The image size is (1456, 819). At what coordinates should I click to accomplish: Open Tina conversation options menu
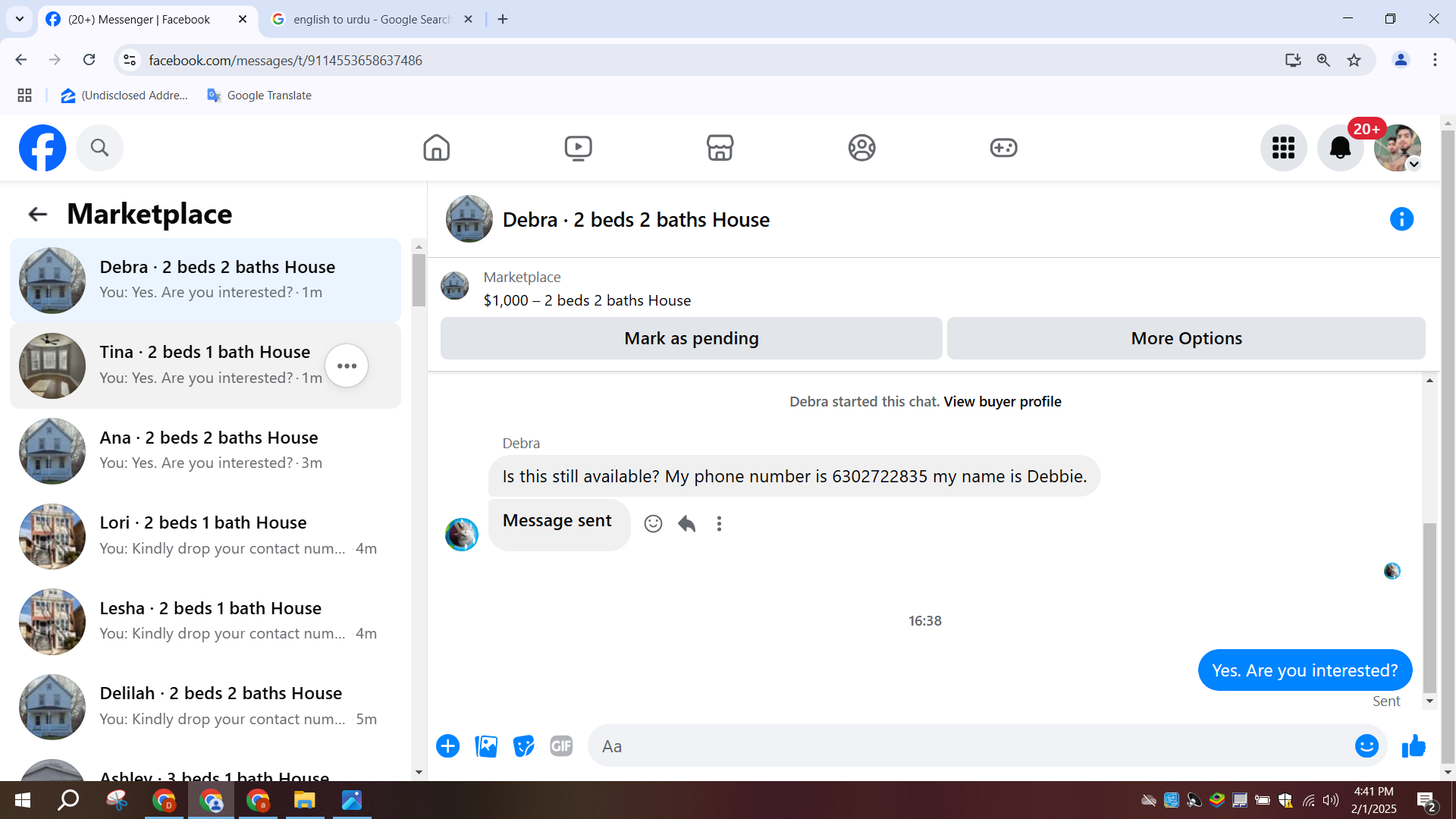click(x=347, y=366)
